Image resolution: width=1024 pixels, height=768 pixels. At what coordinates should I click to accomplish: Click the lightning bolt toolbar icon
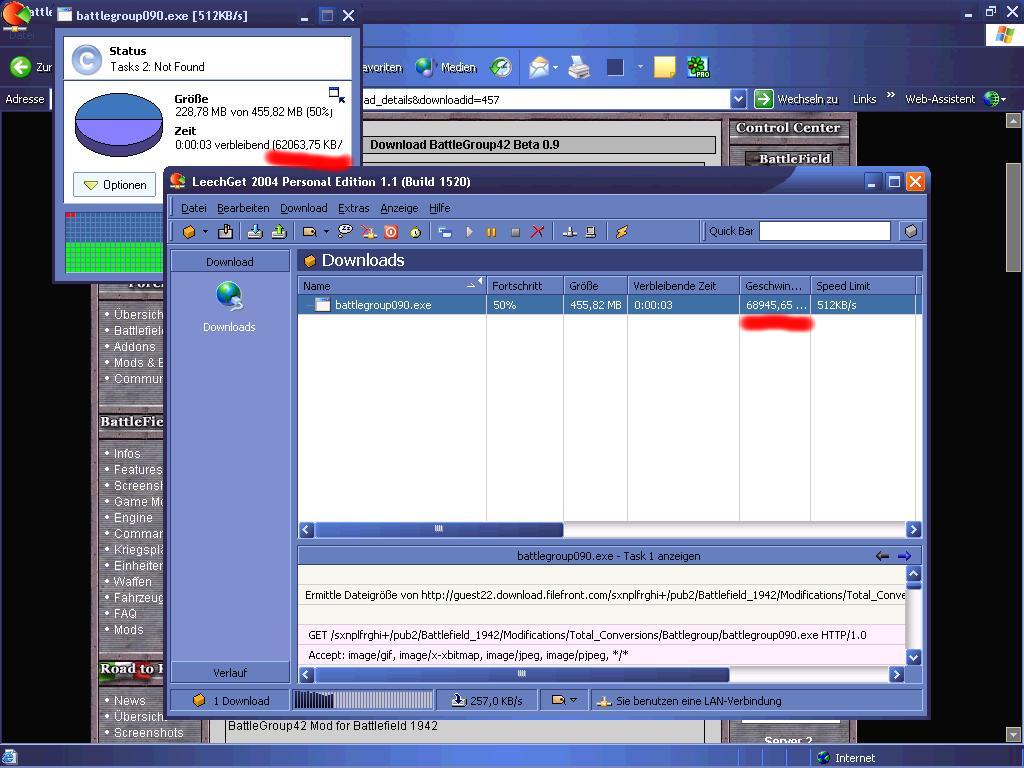coord(621,232)
